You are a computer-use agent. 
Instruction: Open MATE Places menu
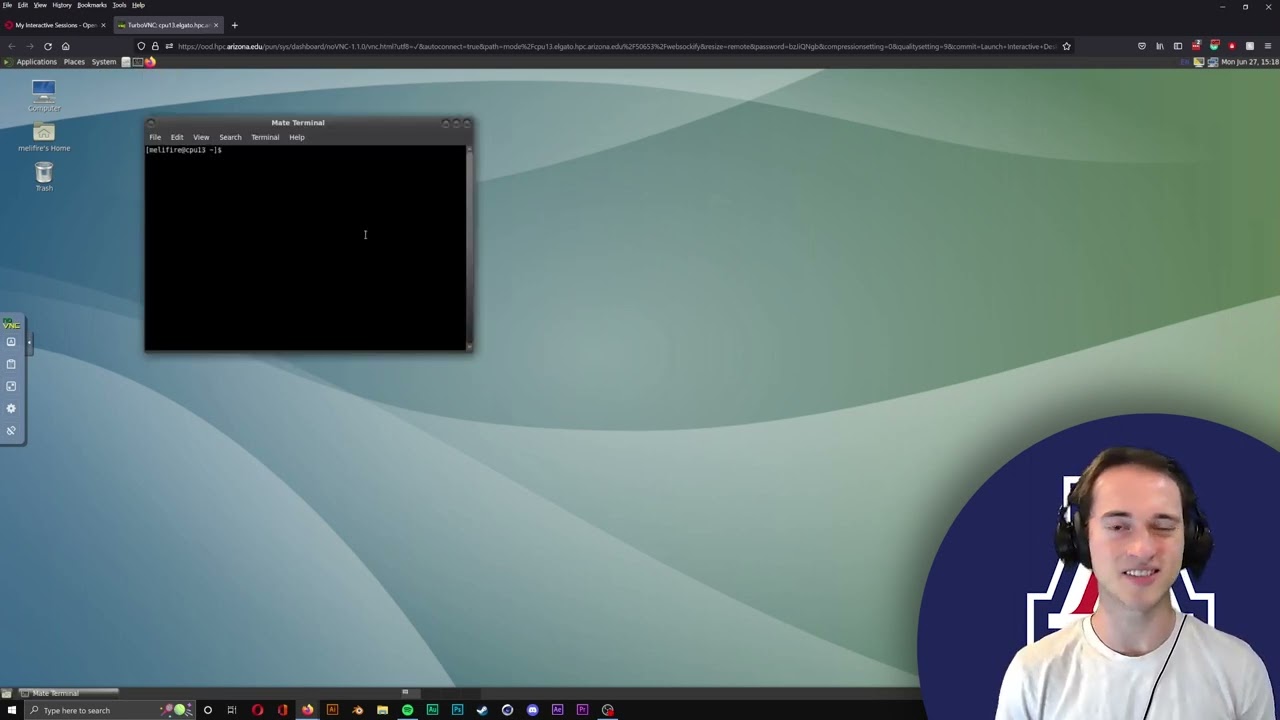74,62
